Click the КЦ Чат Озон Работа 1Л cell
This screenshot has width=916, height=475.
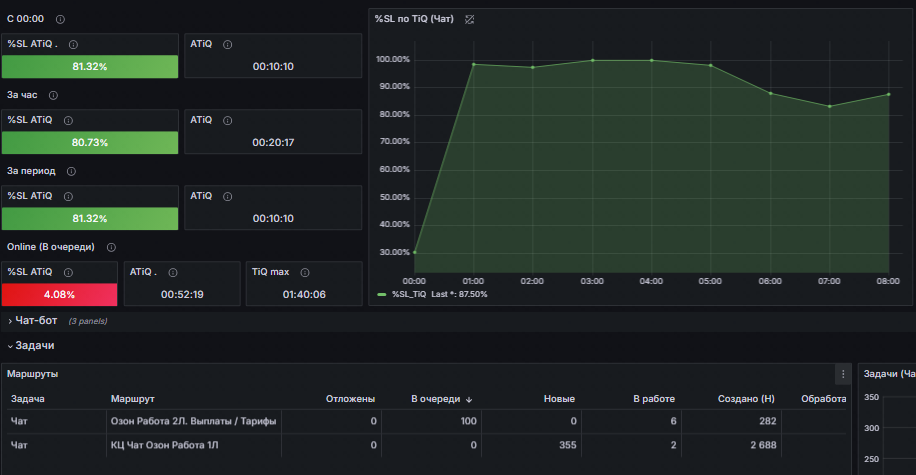(193, 445)
